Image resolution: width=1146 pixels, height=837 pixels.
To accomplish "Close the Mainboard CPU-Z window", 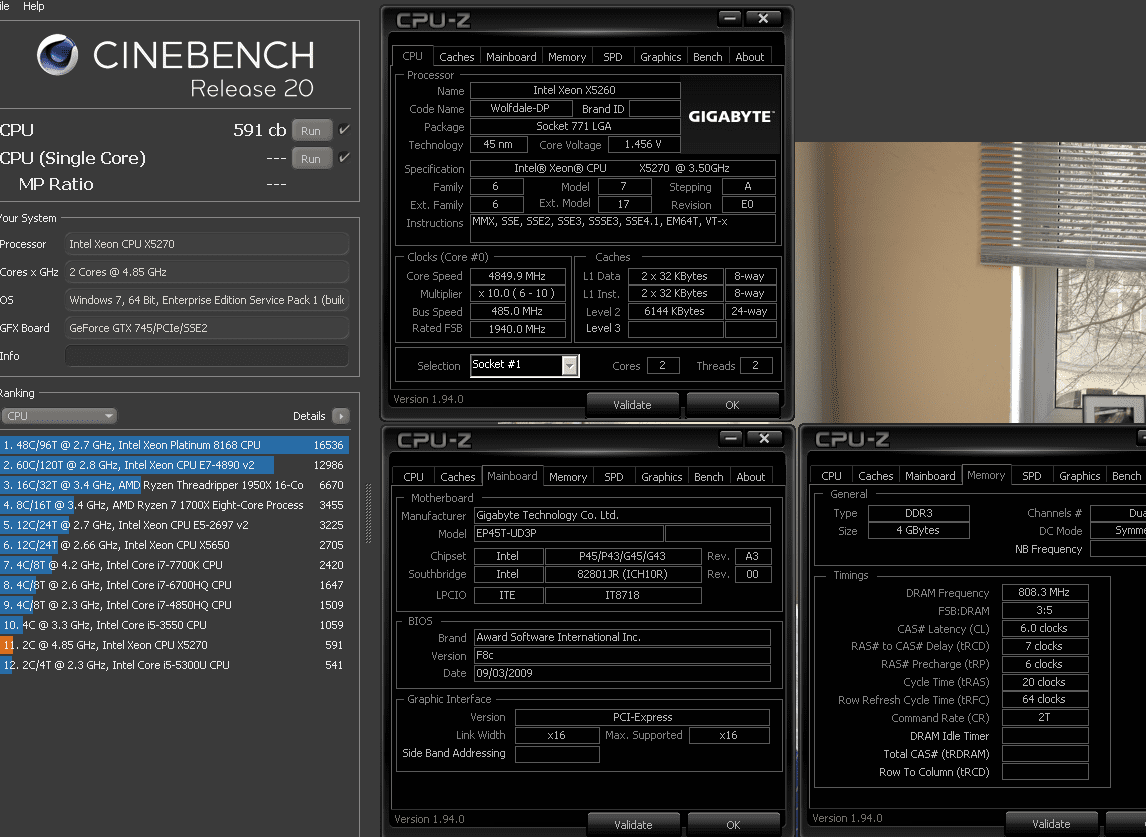I will (x=764, y=438).
